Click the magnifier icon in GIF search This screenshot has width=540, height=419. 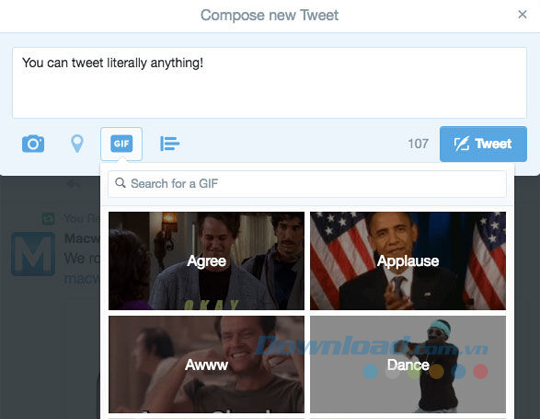pos(120,183)
